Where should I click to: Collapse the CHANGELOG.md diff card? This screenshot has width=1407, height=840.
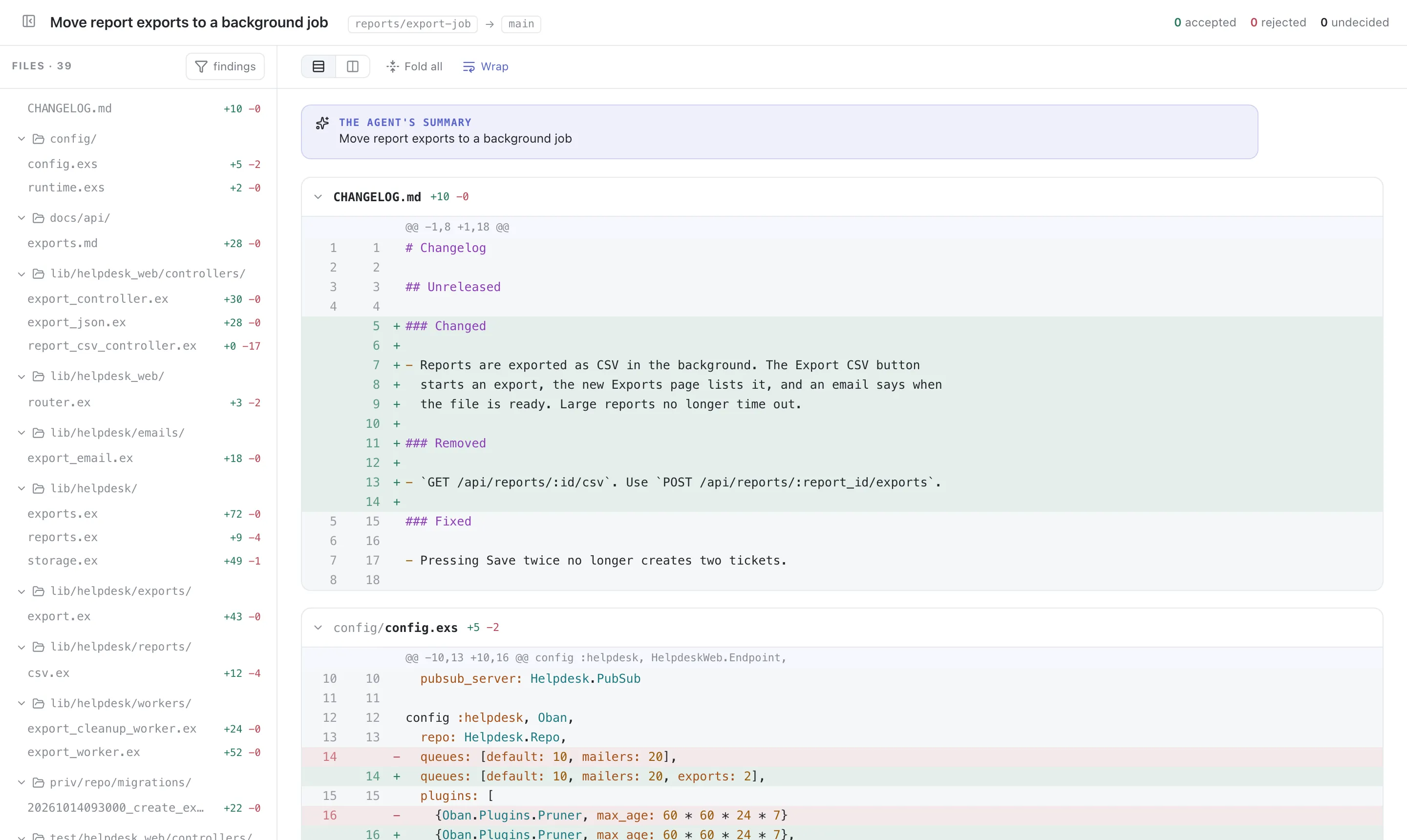[318, 197]
